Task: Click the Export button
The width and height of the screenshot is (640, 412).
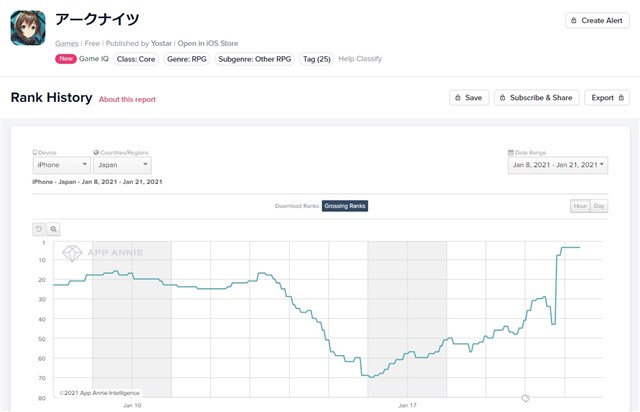Action: pyautogui.click(x=607, y=98)
